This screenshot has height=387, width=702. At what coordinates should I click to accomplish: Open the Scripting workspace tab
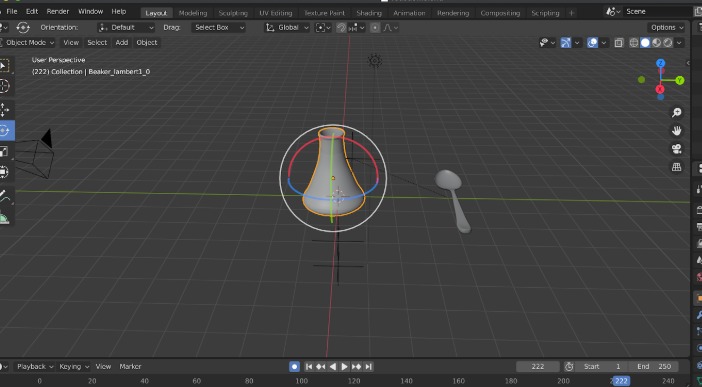point(545,13)
